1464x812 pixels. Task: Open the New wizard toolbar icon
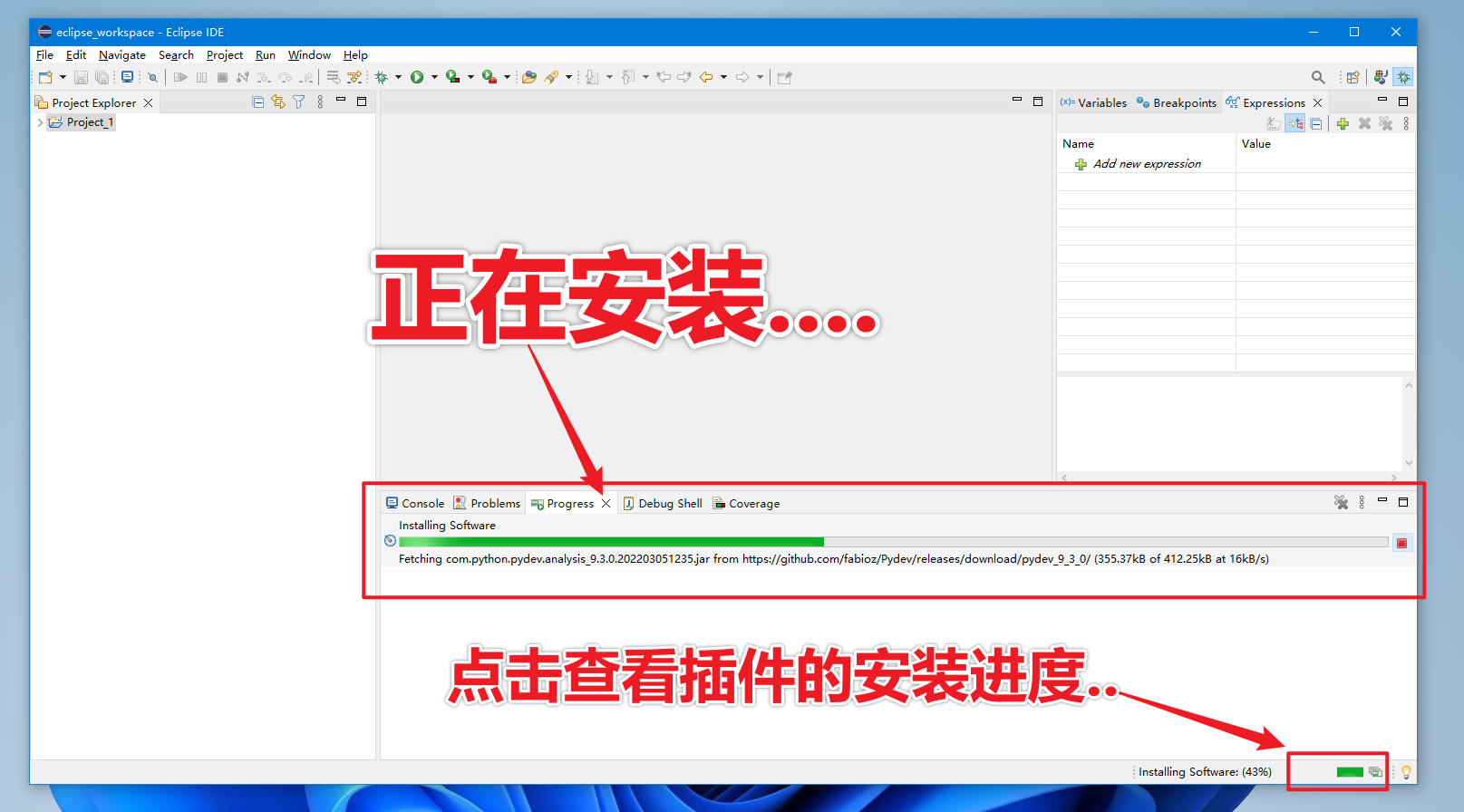[45, 77]
